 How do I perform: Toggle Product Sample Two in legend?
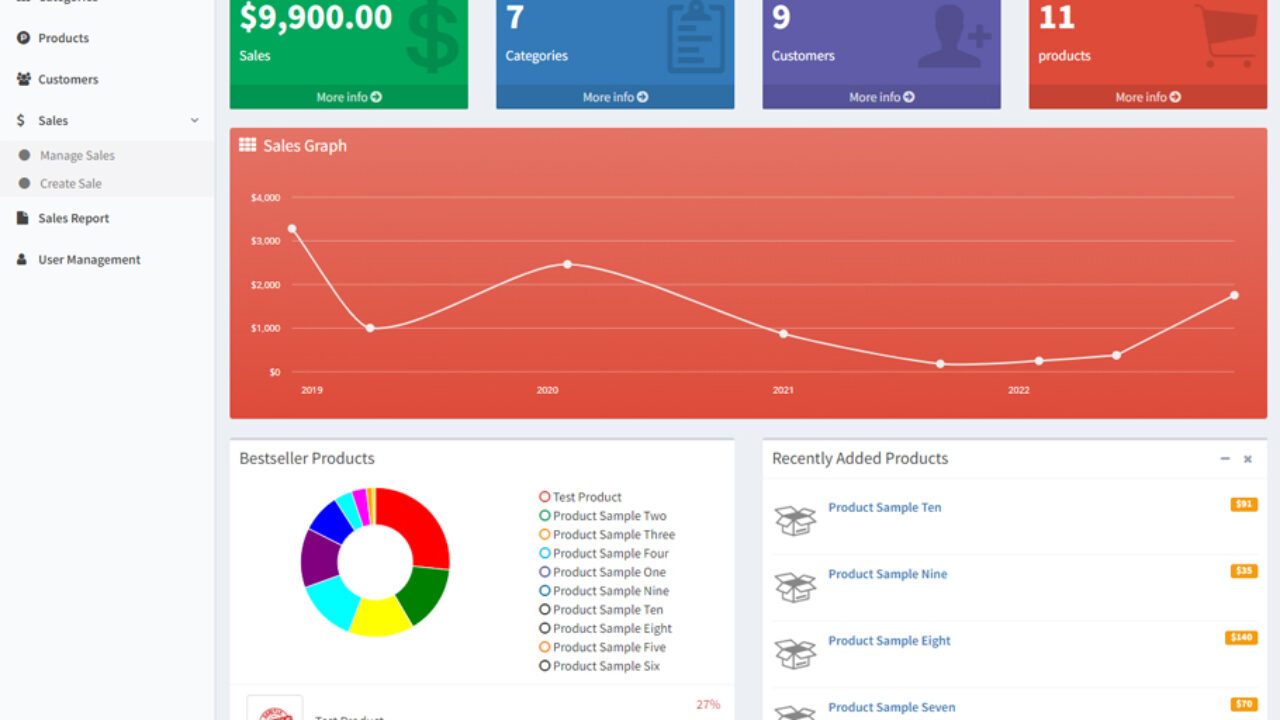coord(602,516)
